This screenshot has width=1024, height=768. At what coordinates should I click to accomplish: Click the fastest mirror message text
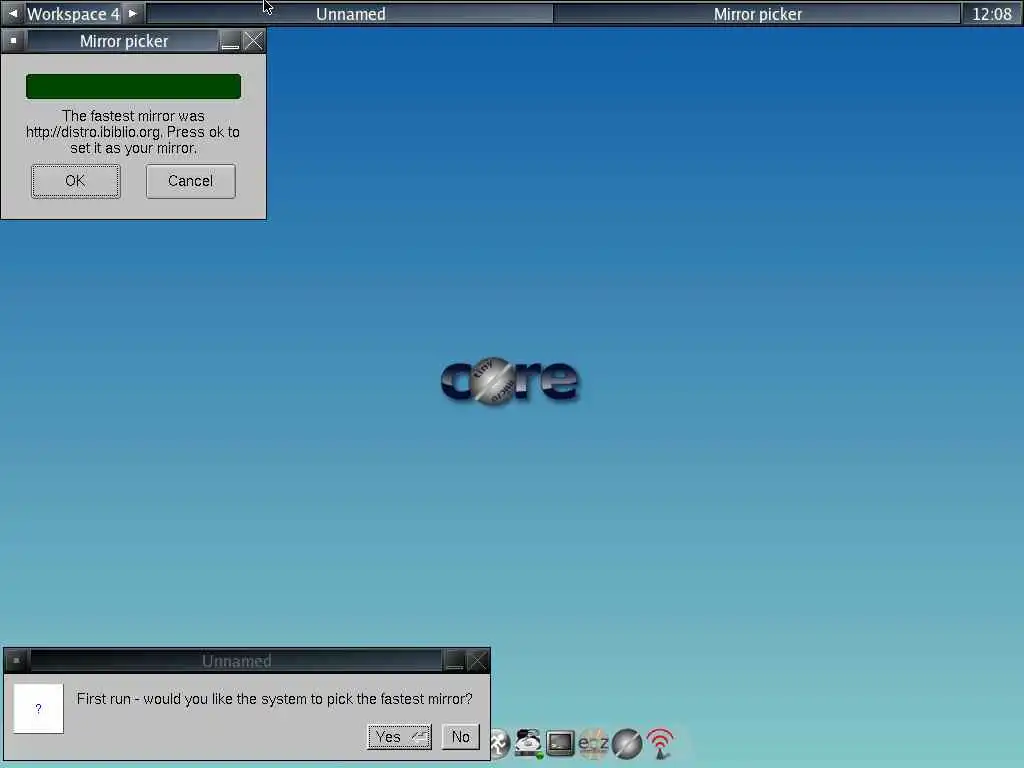pyautogui.click(x=133, y=132)
